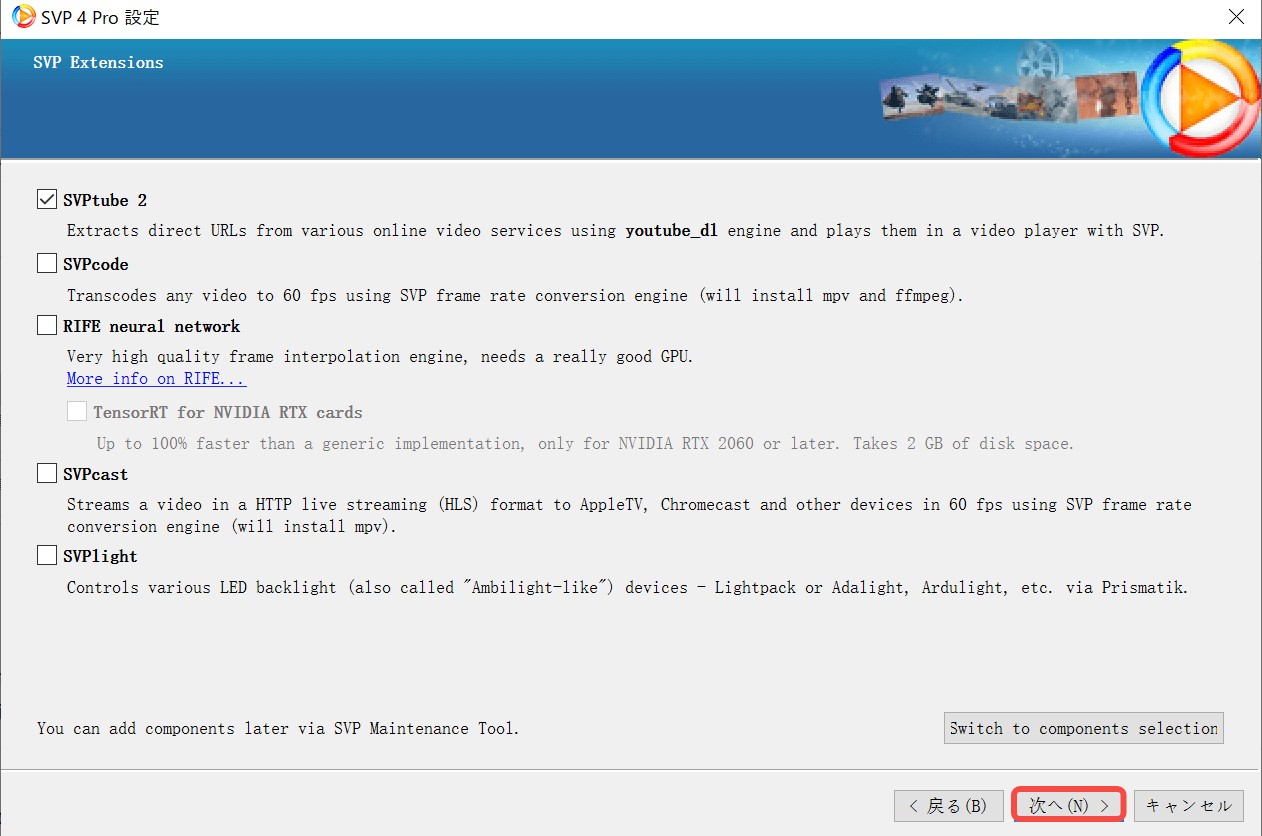Image resolution: width=1262 pixels, height=836 pixels.
Task: Proceed with the 次へ(N) button
Action: (x=1069, y=805)
